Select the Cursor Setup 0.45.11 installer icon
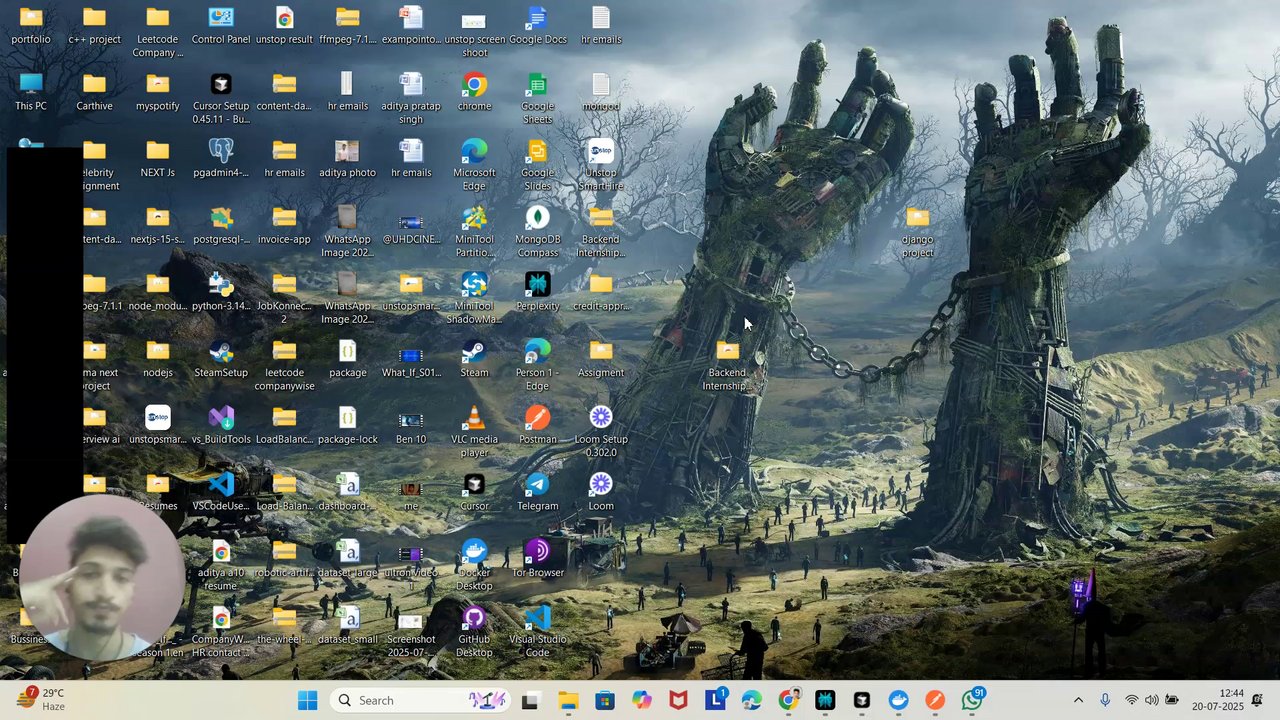The height and width of the screenshot is (720, 1280). click(221, 99)
